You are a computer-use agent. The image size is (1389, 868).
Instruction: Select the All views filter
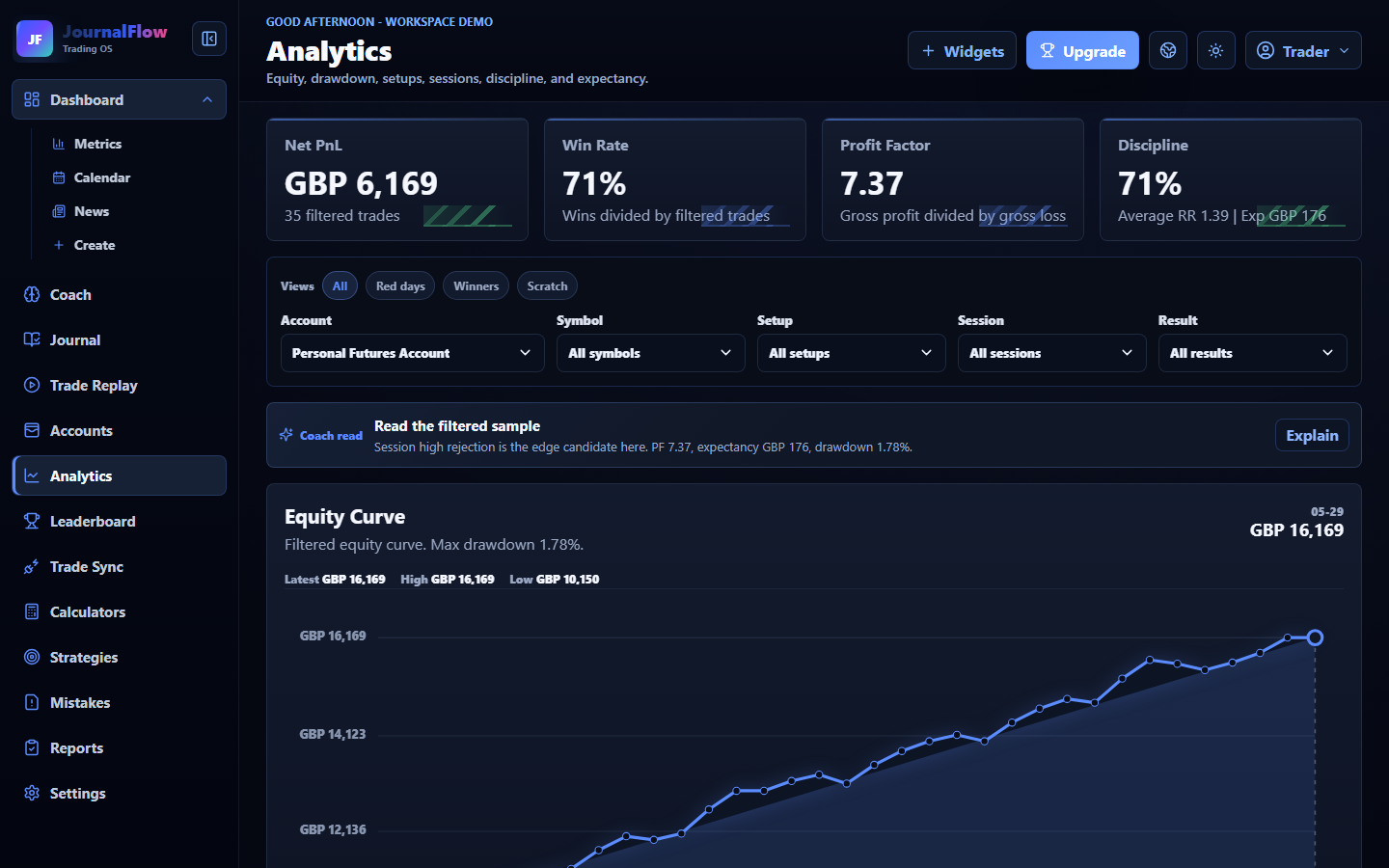point(340,285)
